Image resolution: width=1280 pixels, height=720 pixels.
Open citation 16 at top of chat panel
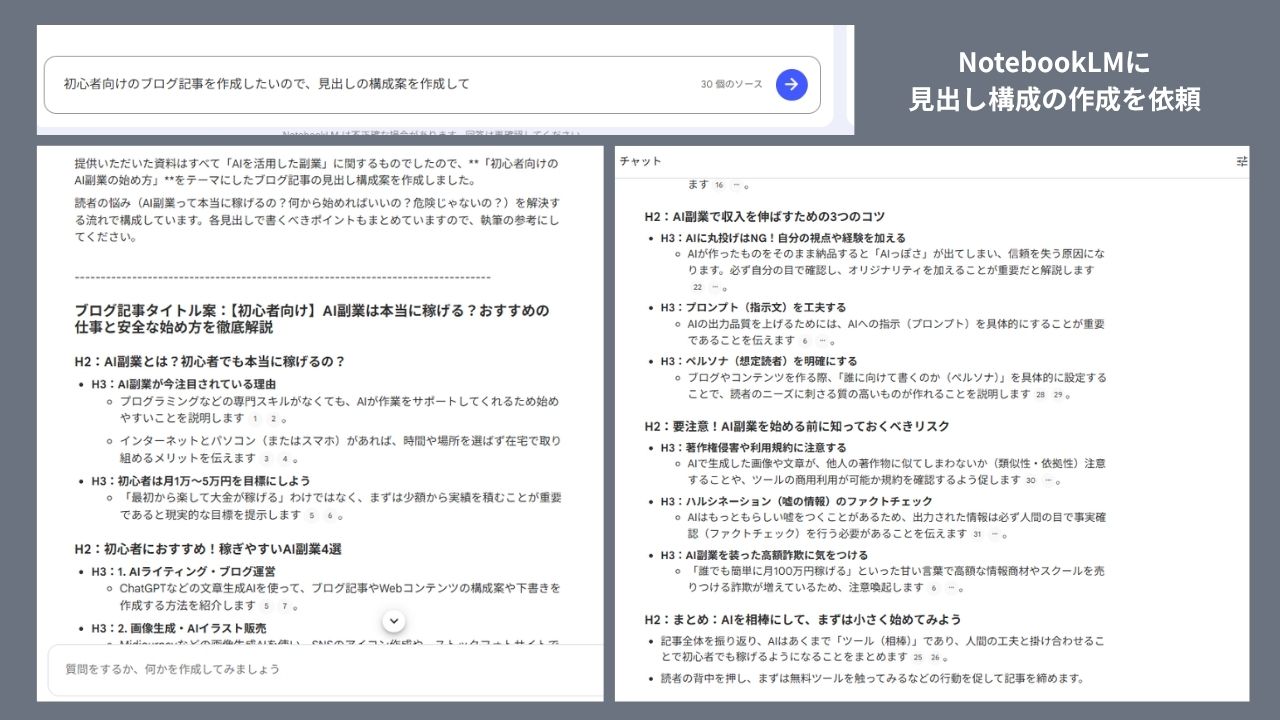point(719,185)
